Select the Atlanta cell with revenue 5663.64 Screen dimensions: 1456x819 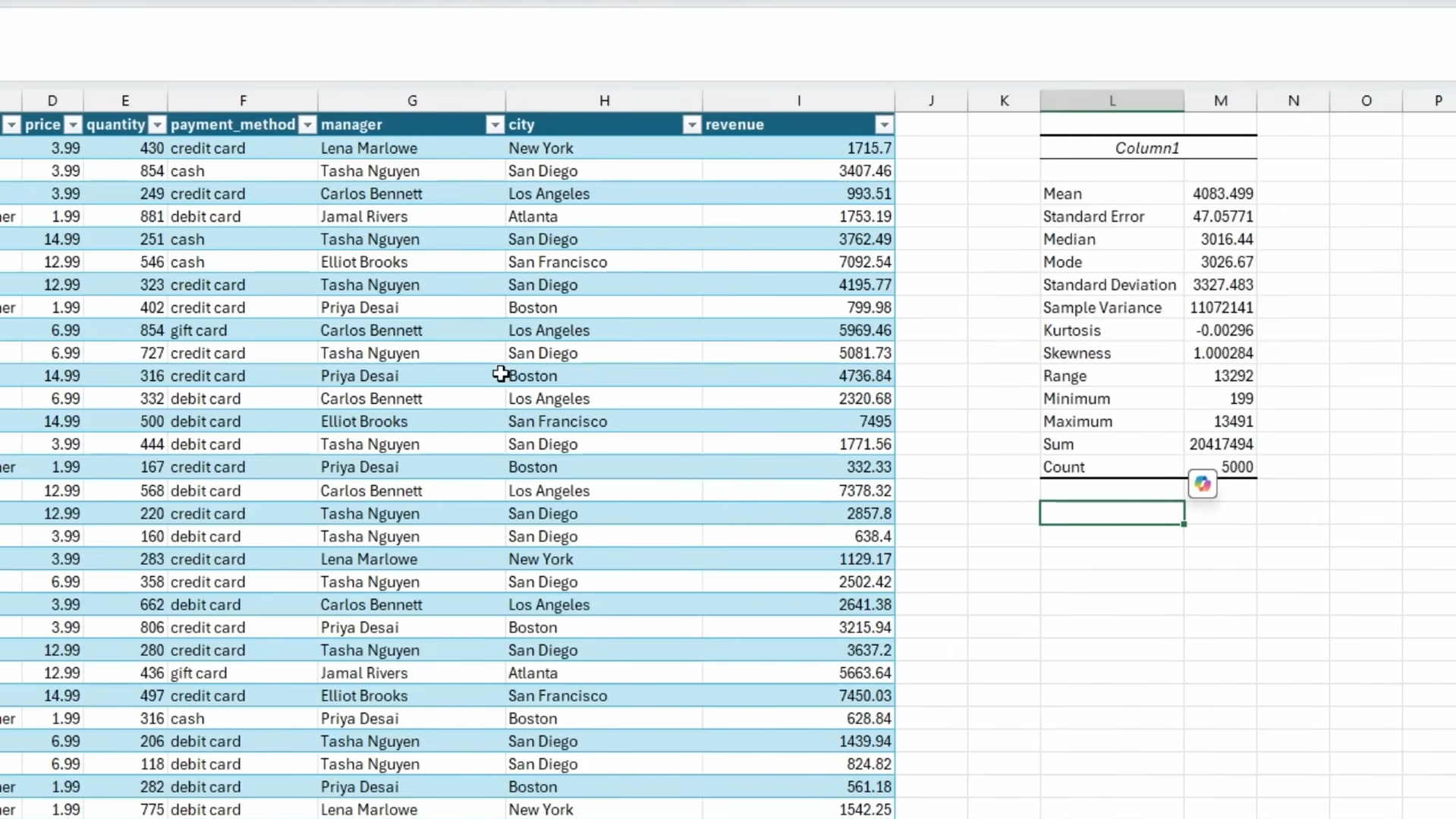pos(604,673)
